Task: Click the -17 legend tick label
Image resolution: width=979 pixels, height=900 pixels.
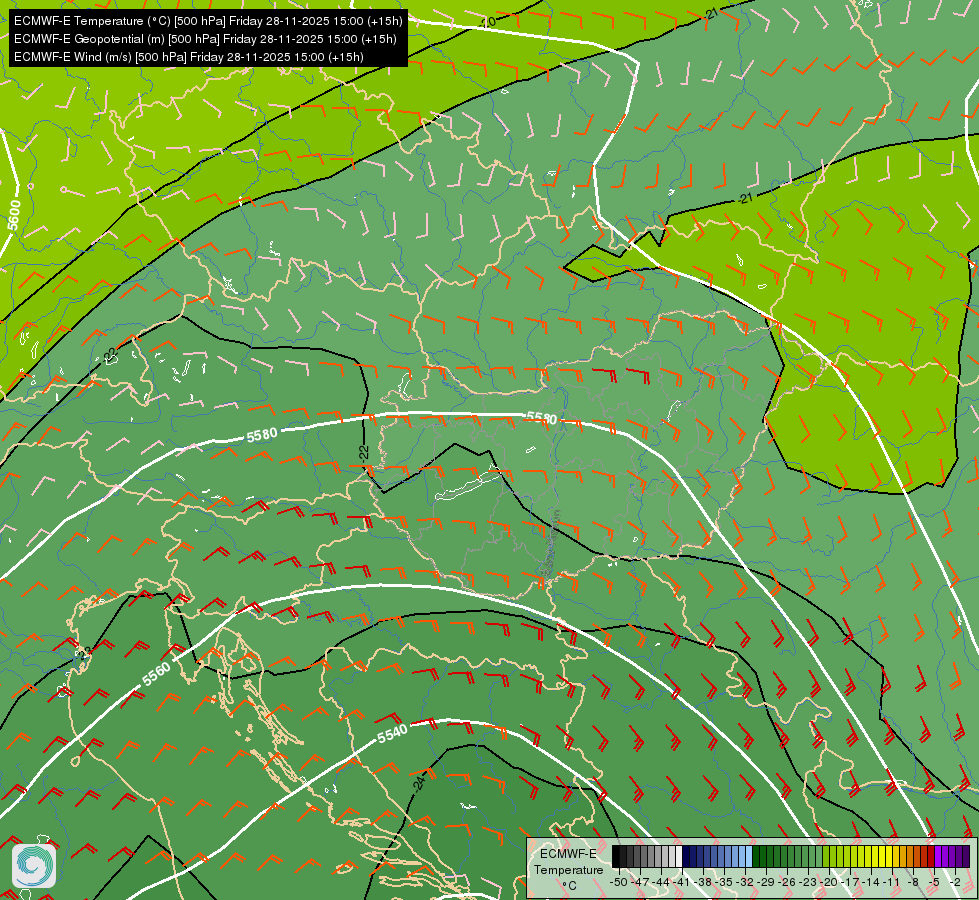Action: point(850,882)
